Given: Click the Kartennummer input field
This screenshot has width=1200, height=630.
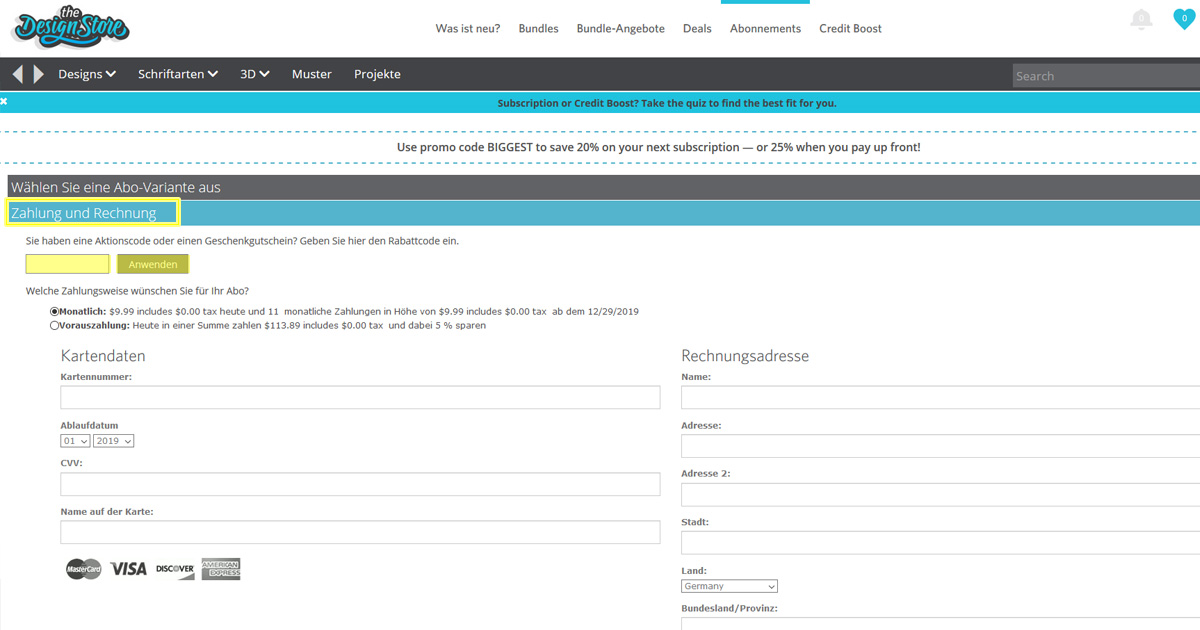Looking at the screenshot, I should pyautogui.click(x=360, y=398).
